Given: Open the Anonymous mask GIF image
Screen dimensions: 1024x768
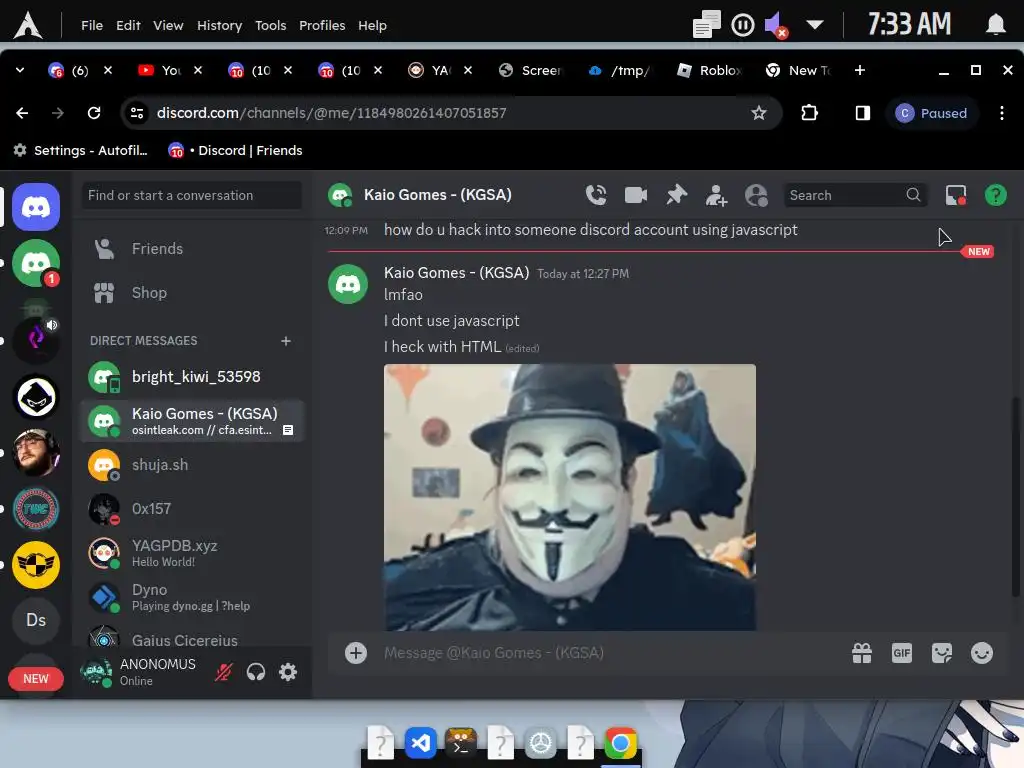Looking at the screenshot, I should pos(569,497).
